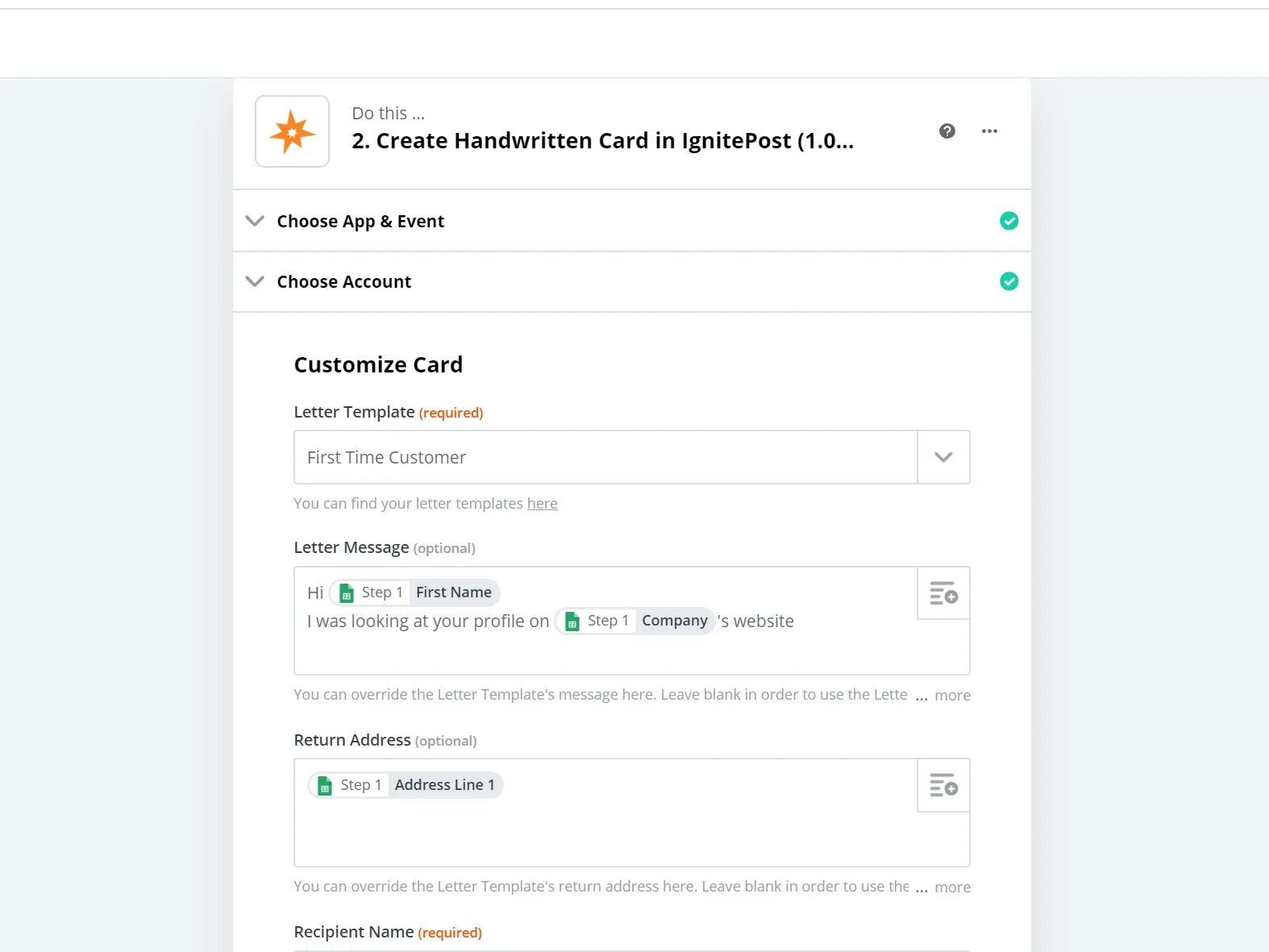The height and width of the screenshot is (952, 1269).
Task: Click the IgnitePost star app icon
Action: tap(292, 131)
